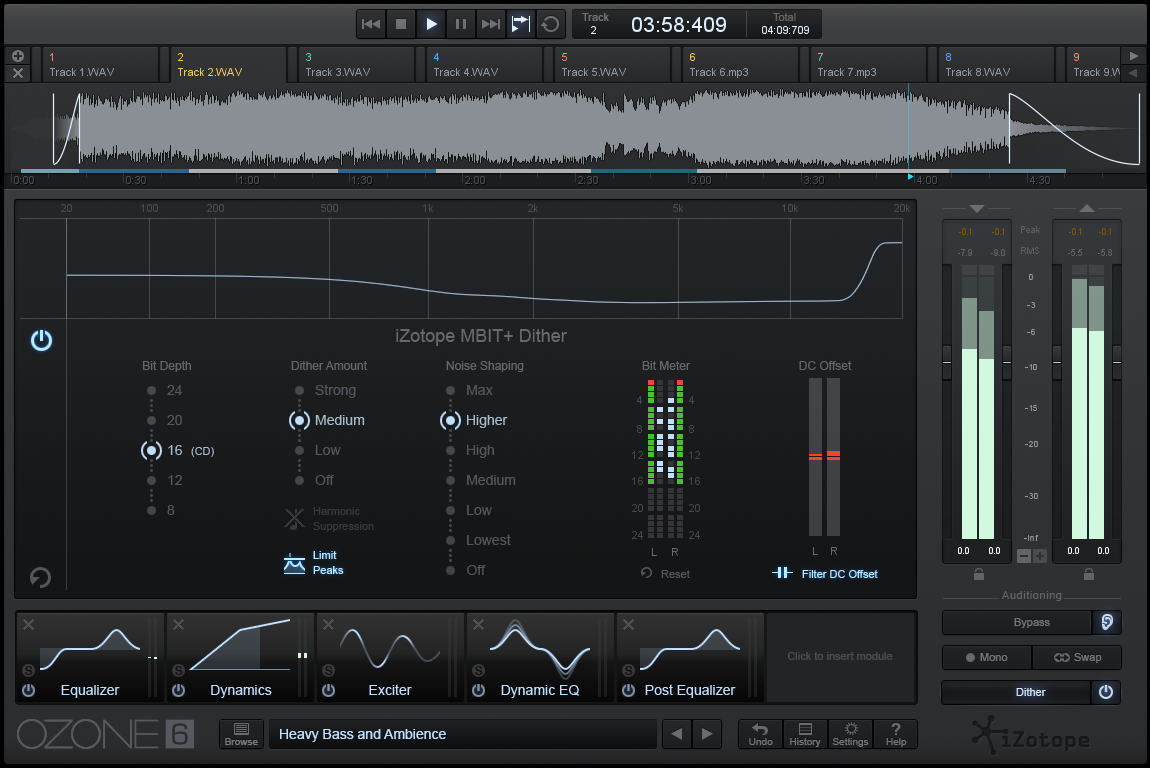The width and height of the screenshot is (1150, 768).
Task: Go to next preset arrow
Action: 707,734
